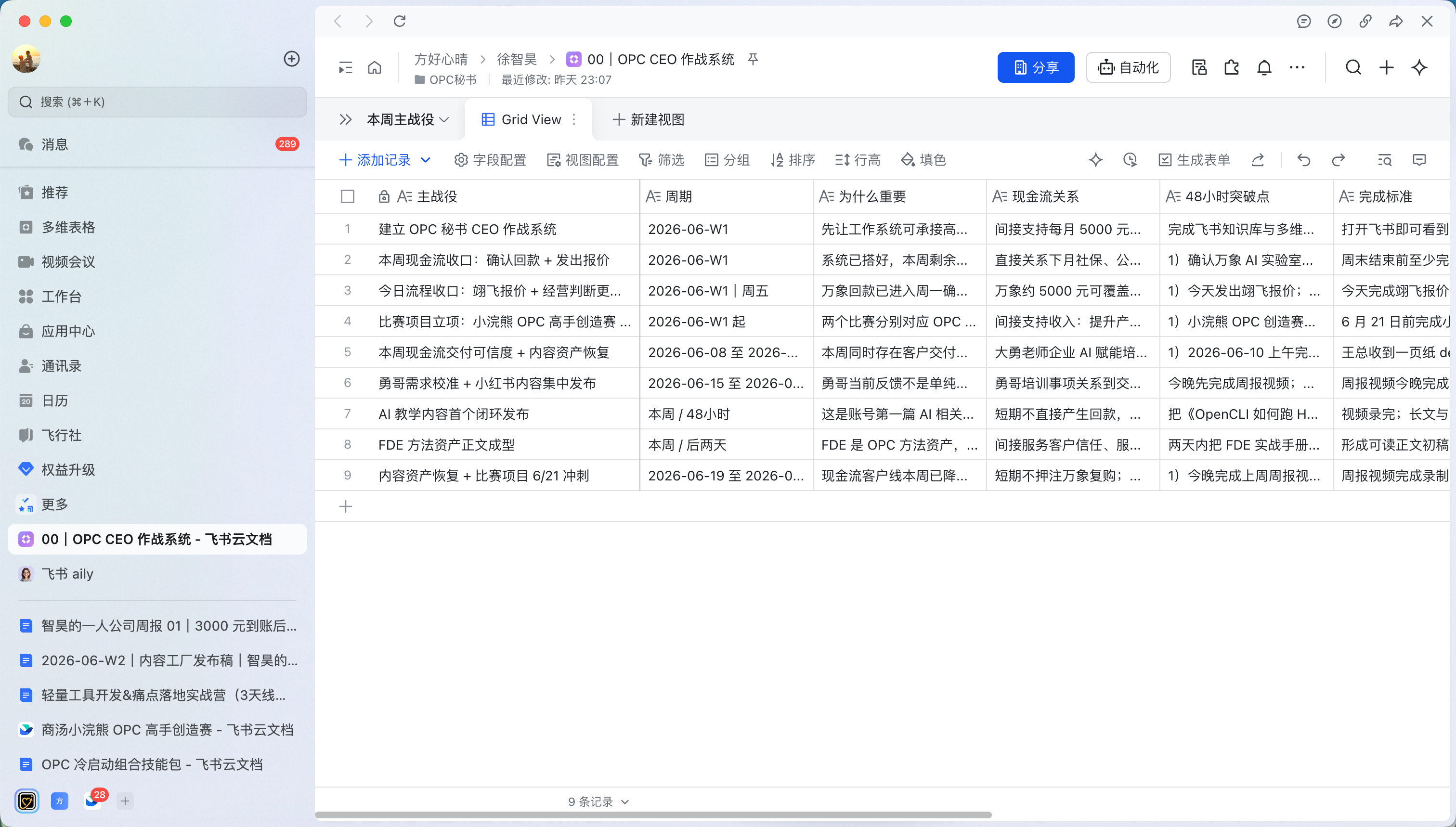Open 徐智昊 breadcrumb link
1456x827 pixels.
(x=517, y=59)
